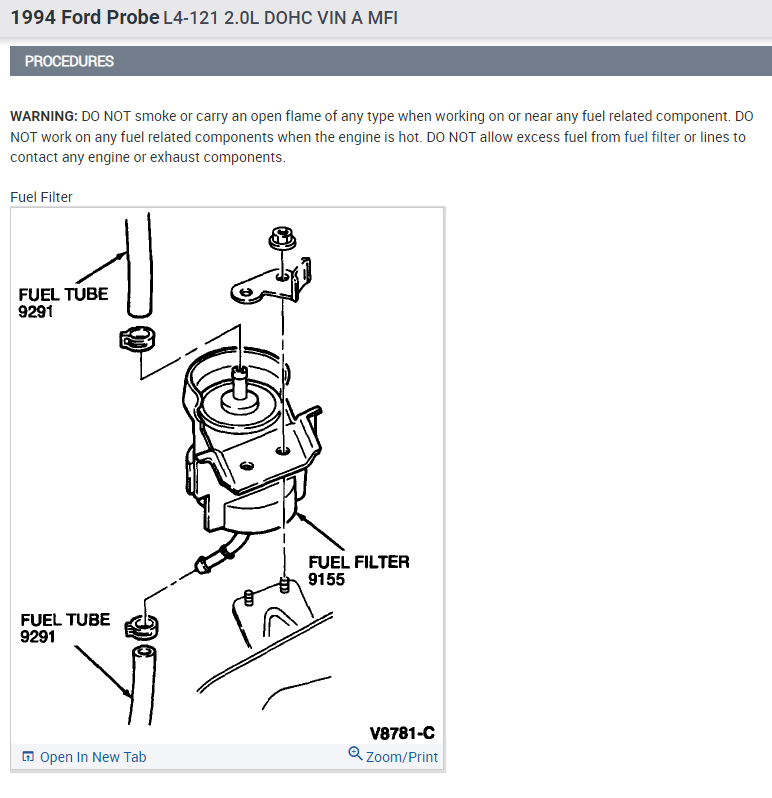Click the upper FUEL TUBE 9291 label
772x798 pixels.
(x=63, y=303)
